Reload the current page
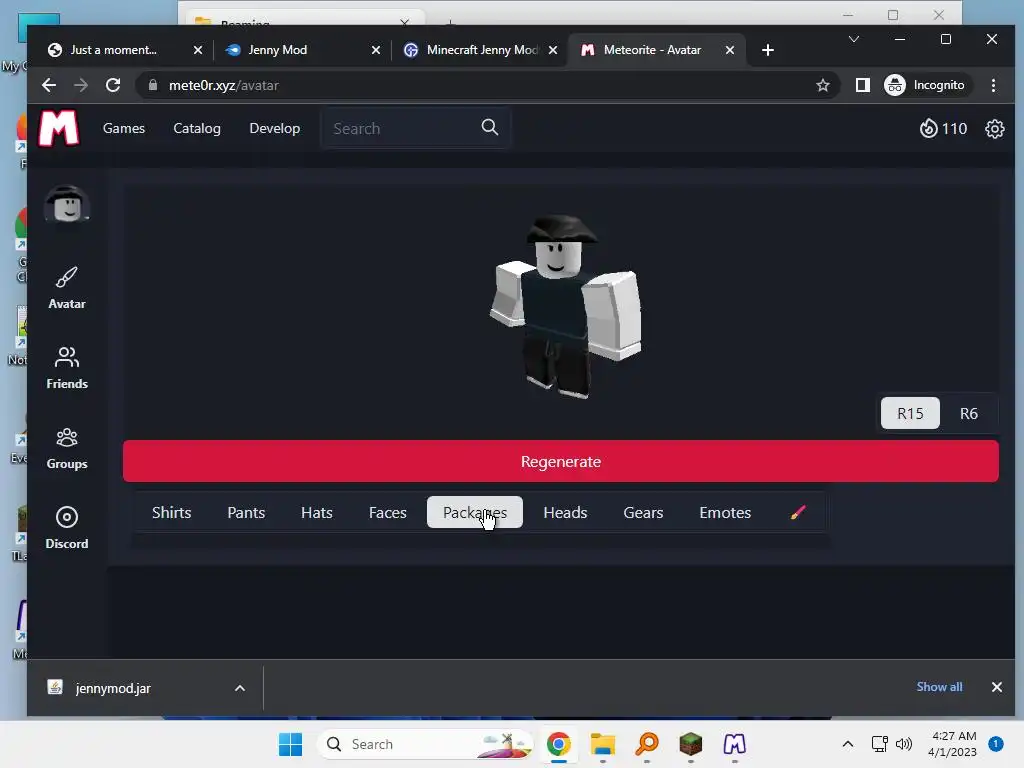Image resolution: width=1024 pixels, height=768 pixels. tap(113, 85)
